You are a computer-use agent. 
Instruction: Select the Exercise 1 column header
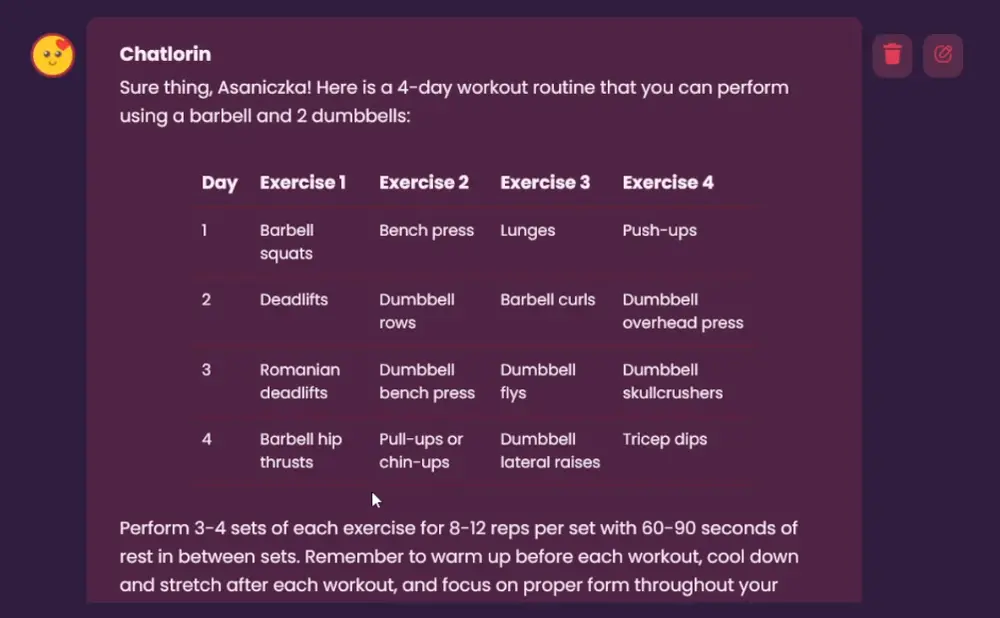pos(303,183)
